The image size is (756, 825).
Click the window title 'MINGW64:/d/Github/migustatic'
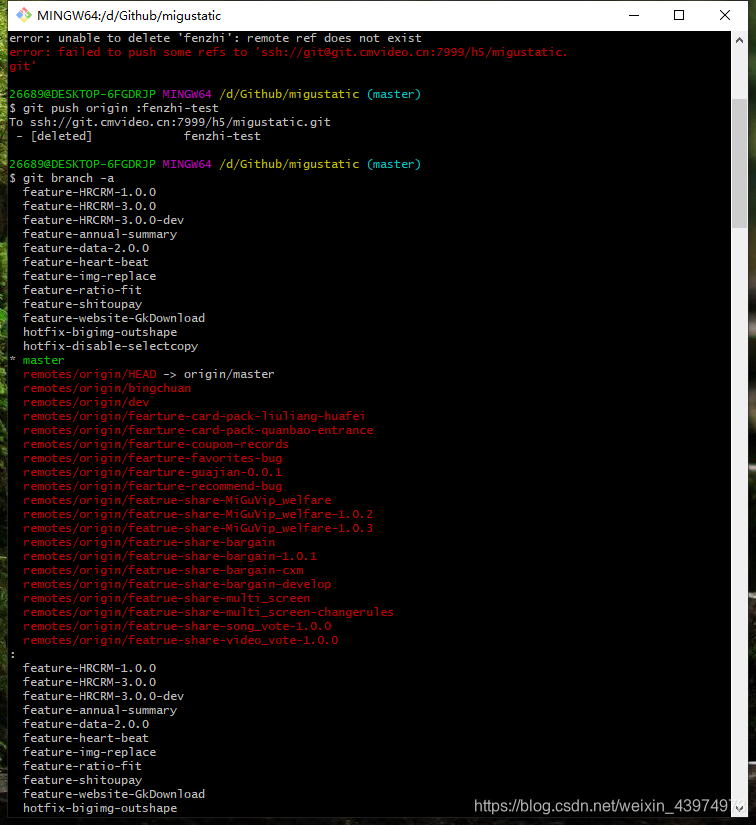pos(129,16)
